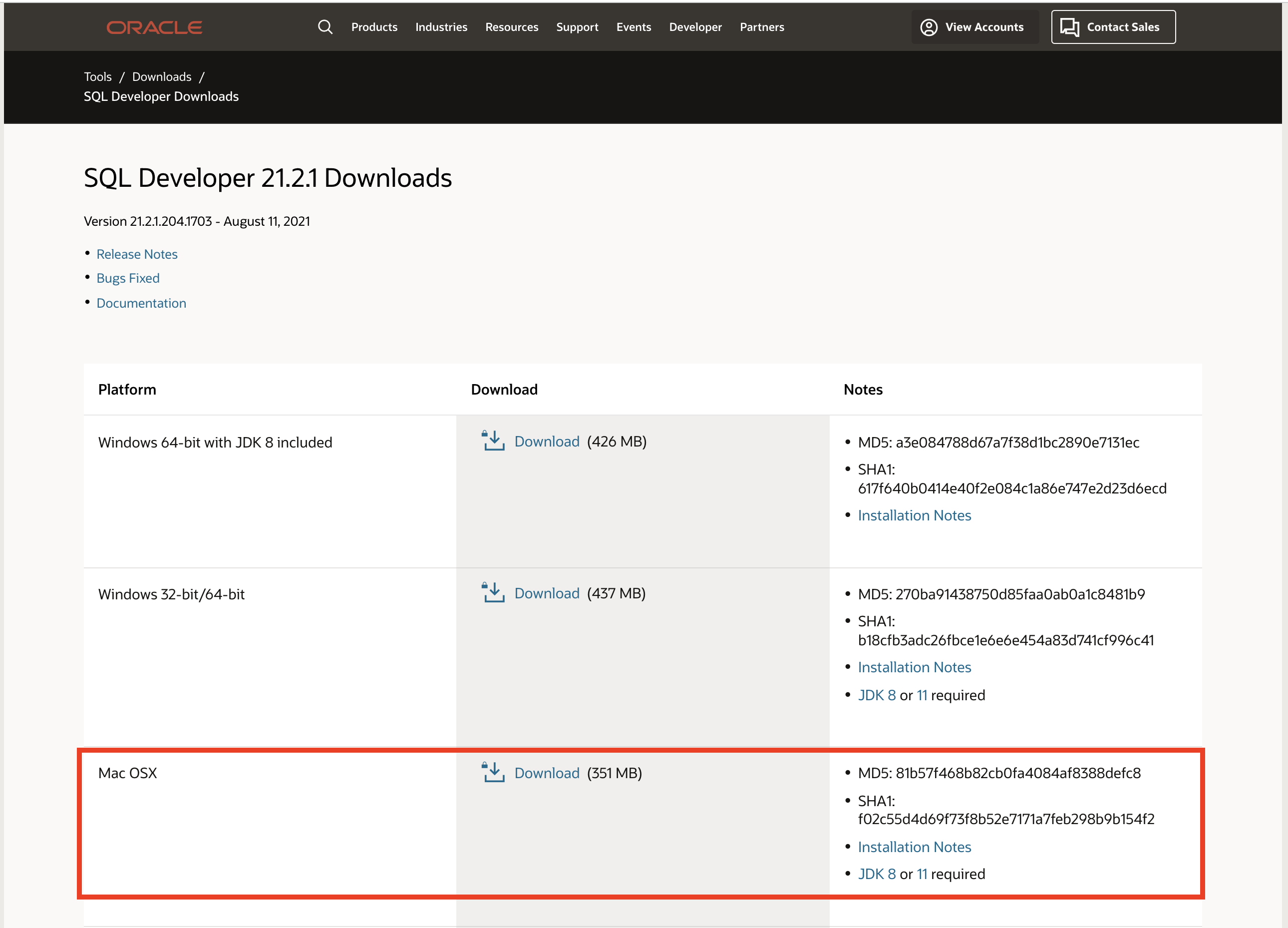Open Installation Notes for Windows 32-bit/64-bit
The height and width of the screenshot is (928, 1288).
tap(914, 667)
